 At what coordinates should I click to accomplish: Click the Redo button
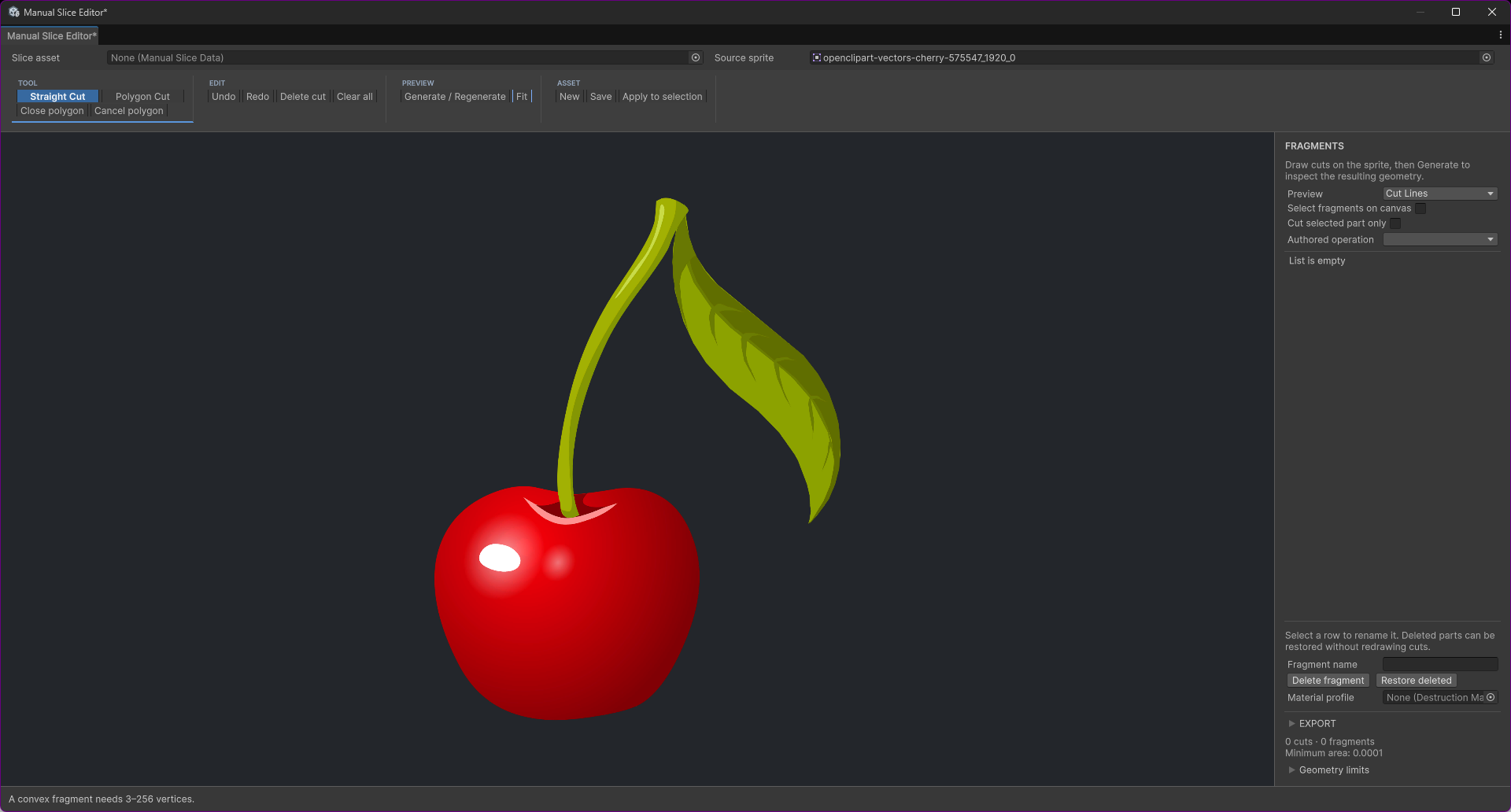click(257, 96)
